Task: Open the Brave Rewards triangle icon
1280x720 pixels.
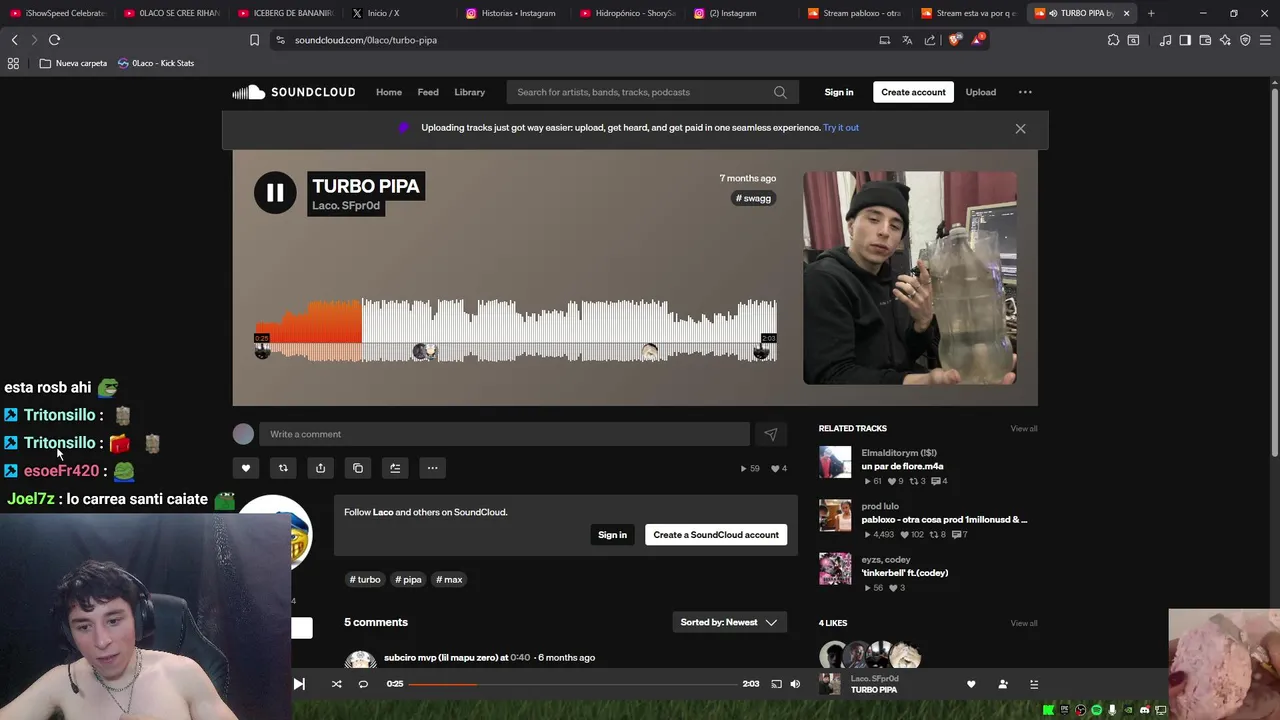Action: coord(979,40)
